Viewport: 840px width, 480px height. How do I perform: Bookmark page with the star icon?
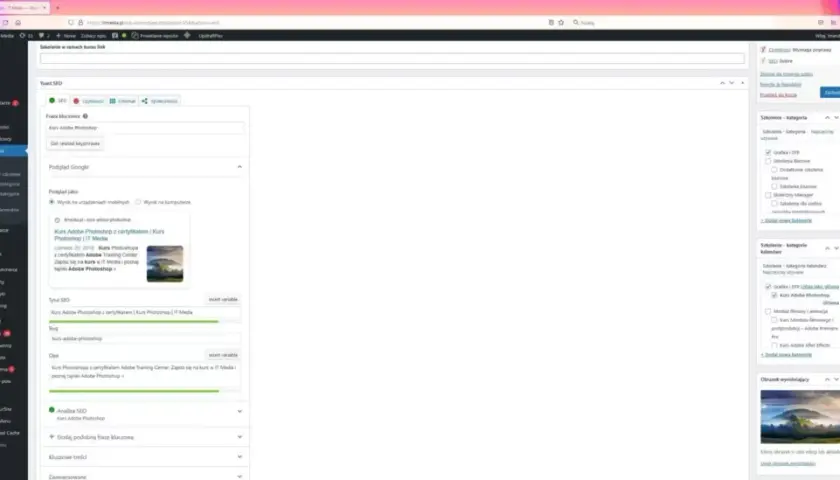(x=561, y=22)
